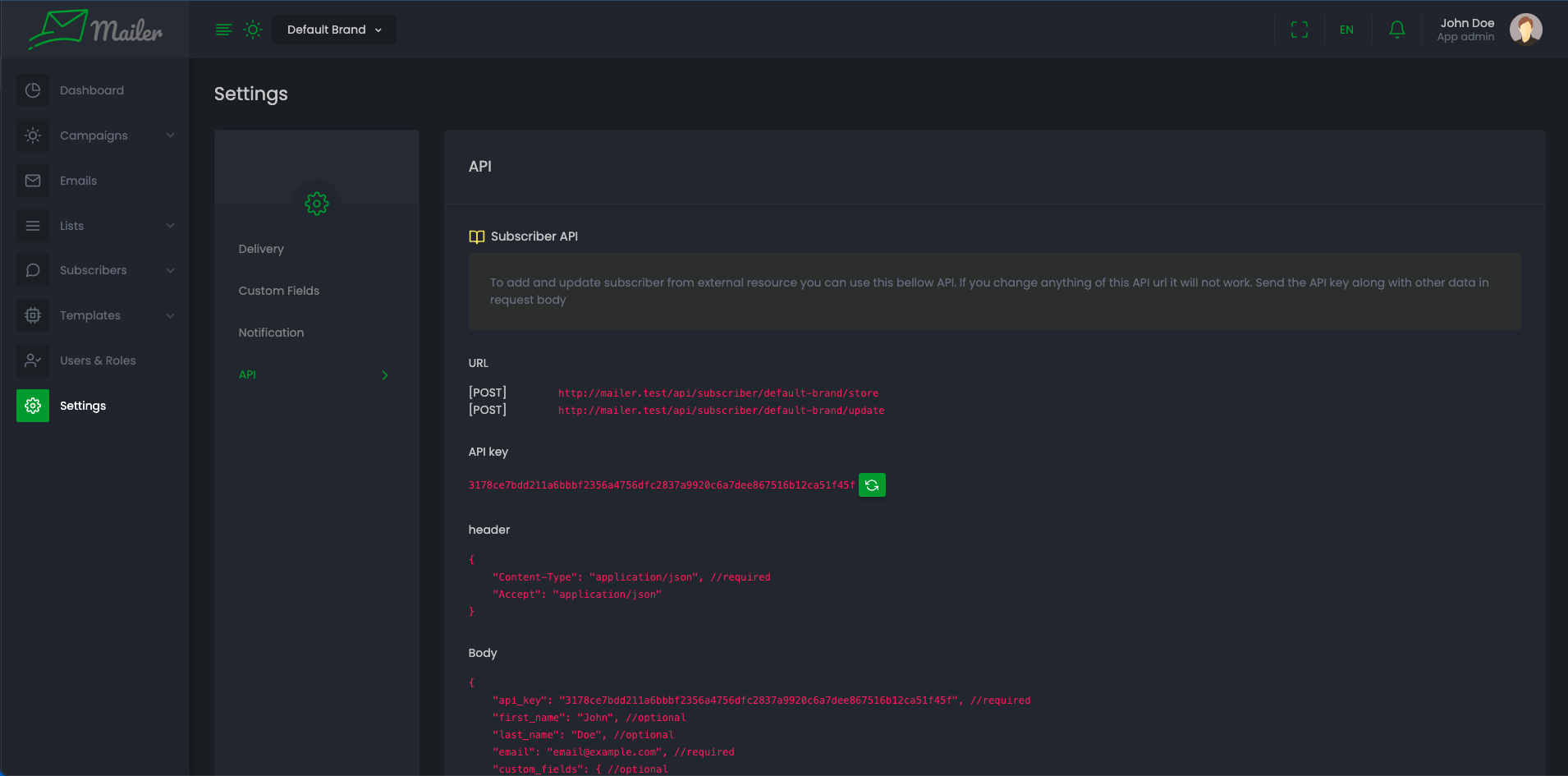The height and width of the screenshot is (776, 1568).
Task: Select the Templates chip icon
Action: [33, 315]
